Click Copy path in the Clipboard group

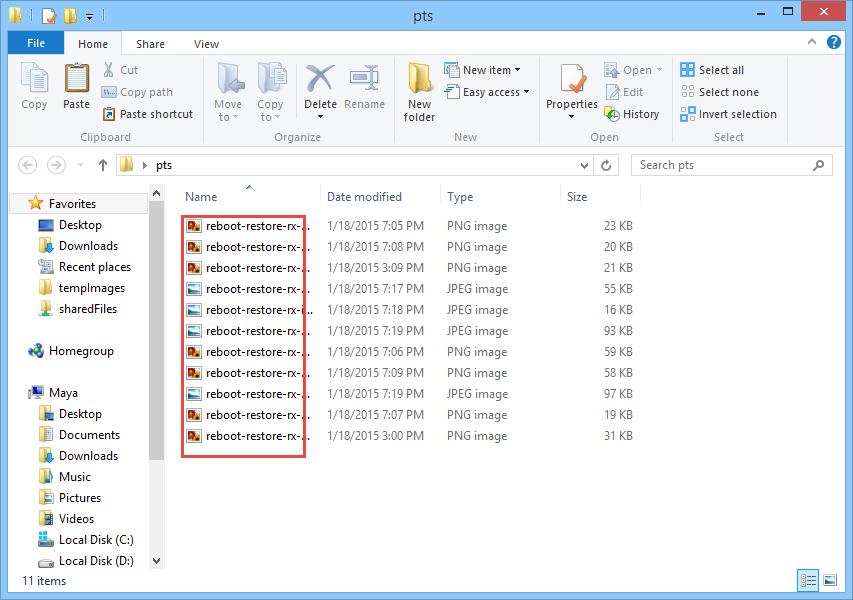click(x=142, y=91)
